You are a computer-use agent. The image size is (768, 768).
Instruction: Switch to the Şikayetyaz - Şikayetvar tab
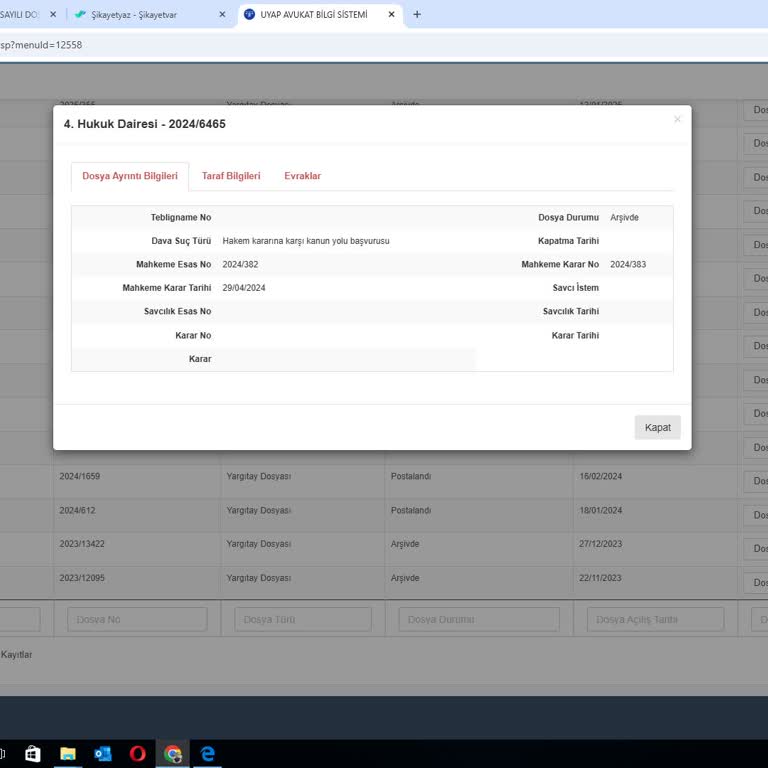[150, 15]
